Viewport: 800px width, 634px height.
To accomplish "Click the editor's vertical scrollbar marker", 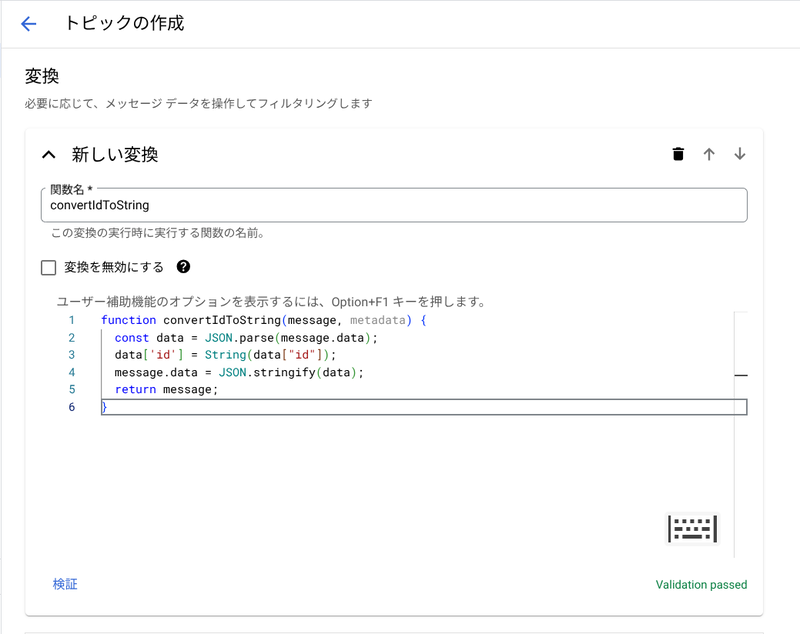I will tap(741, 375).
